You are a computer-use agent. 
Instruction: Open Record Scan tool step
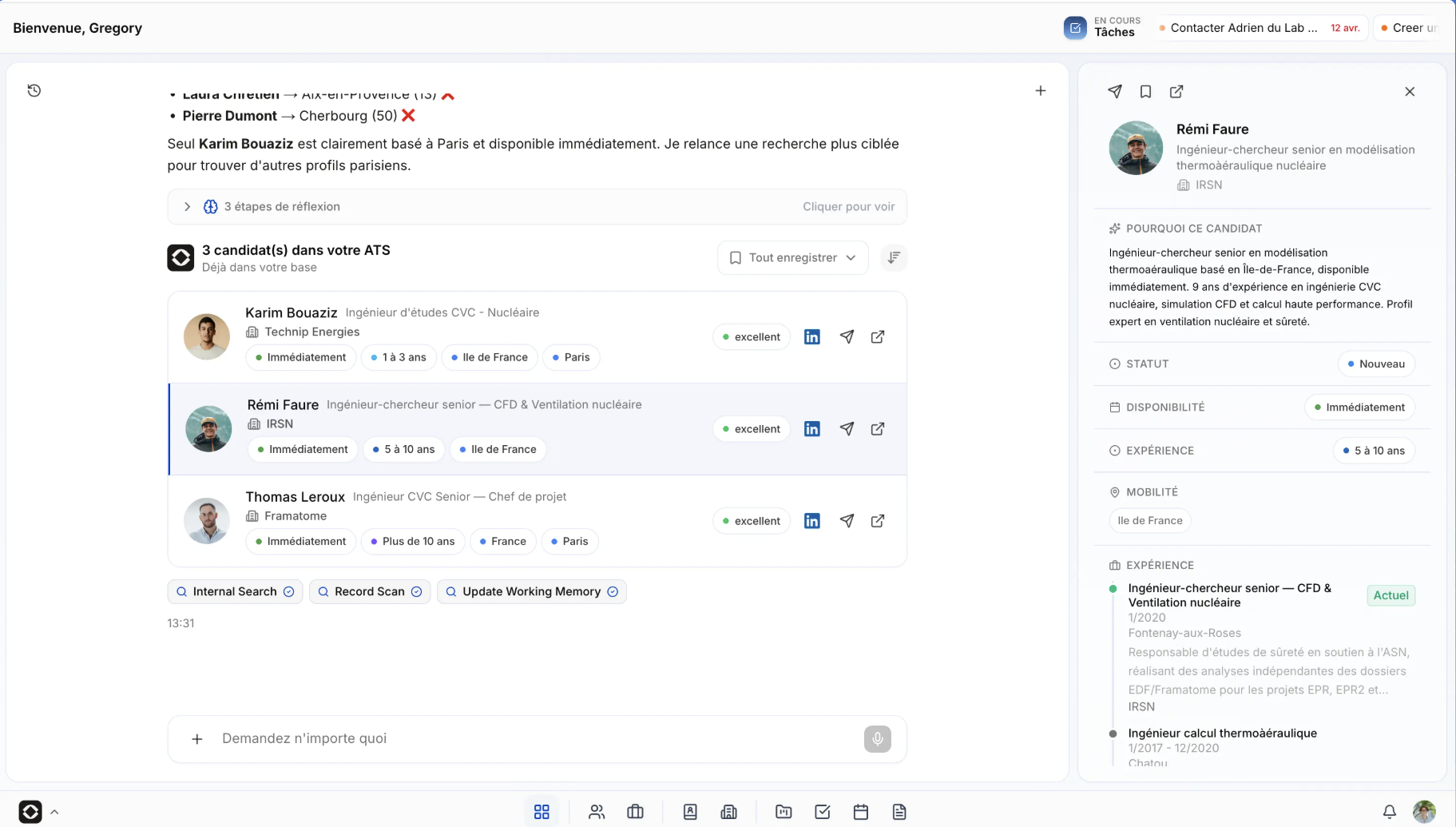pyautogui.click(x=370, y=592)
